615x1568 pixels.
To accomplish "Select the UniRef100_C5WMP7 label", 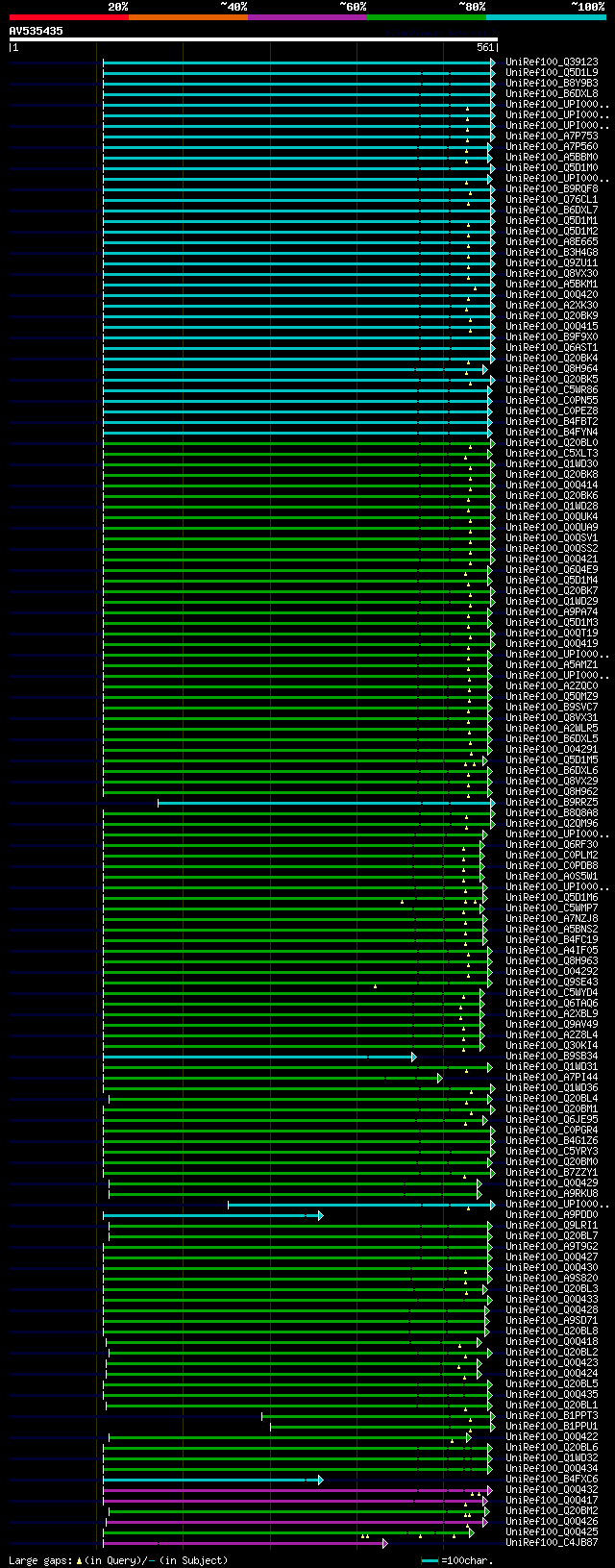I will [552, 908].
